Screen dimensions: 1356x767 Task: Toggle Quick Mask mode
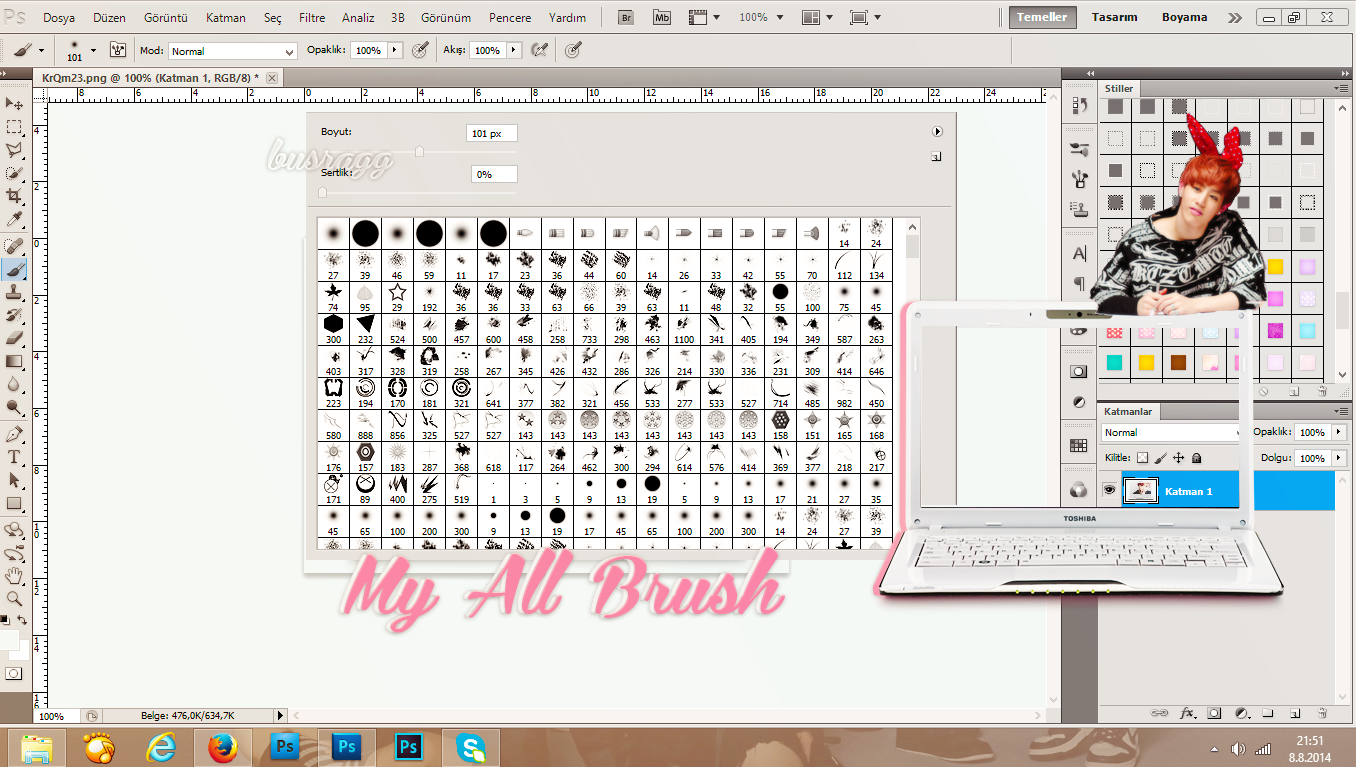pos(14,673)
